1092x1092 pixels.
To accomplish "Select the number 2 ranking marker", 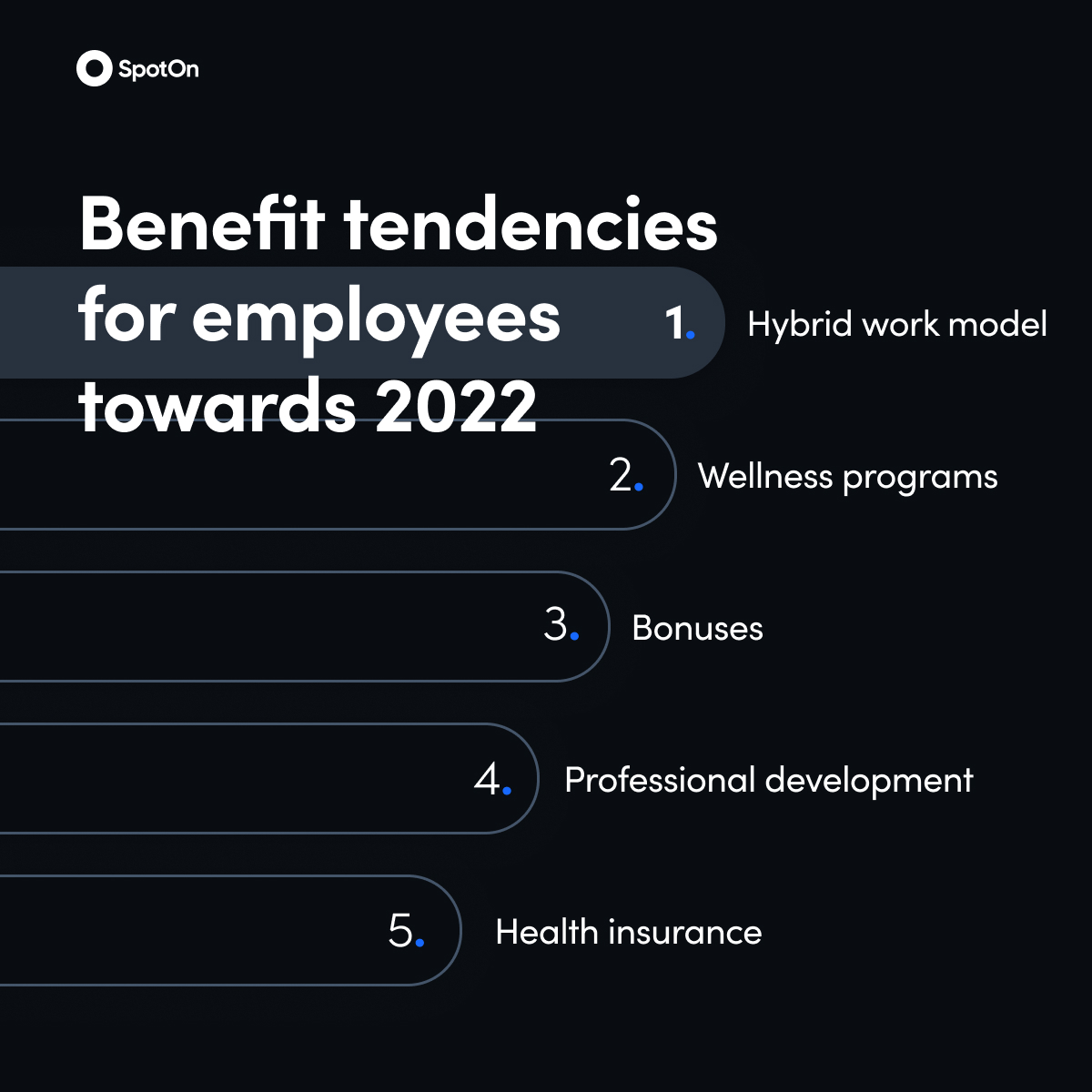I will (x=626, y=475).
